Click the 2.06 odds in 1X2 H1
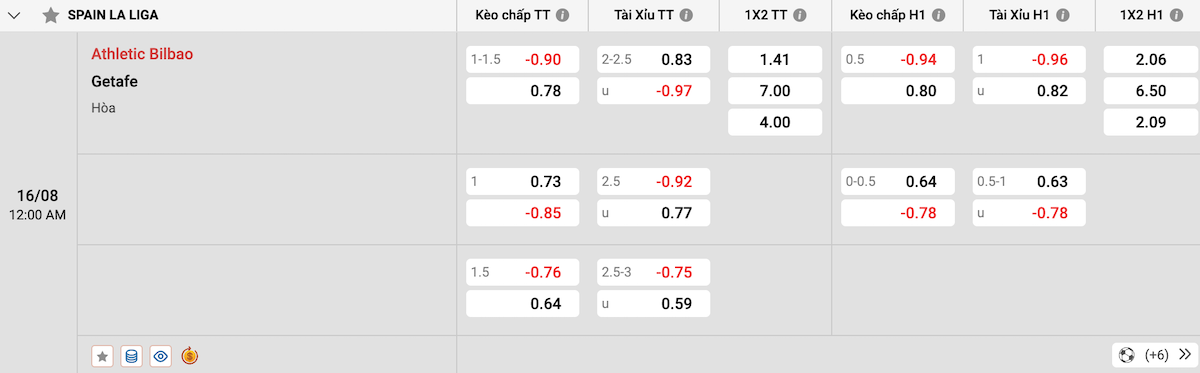 pyautogui.click(x=1151, y=60)
